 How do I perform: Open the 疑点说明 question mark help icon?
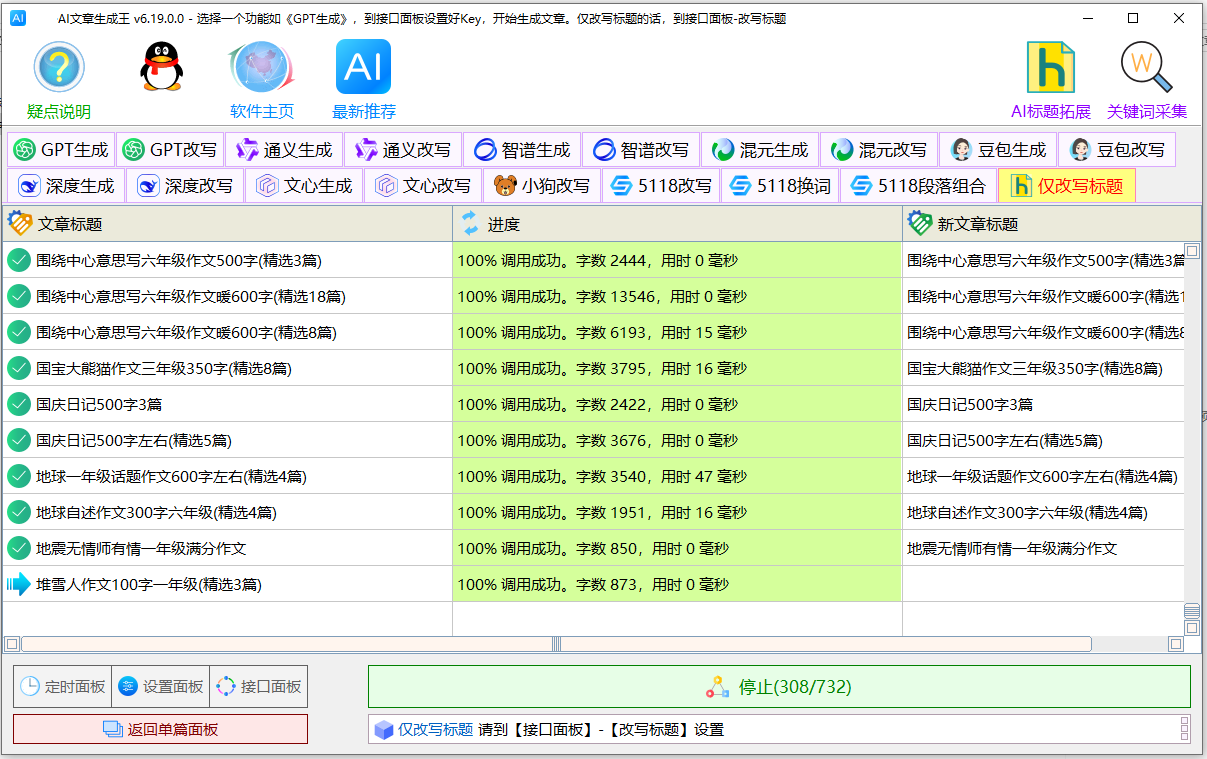[x=59, y=68]
